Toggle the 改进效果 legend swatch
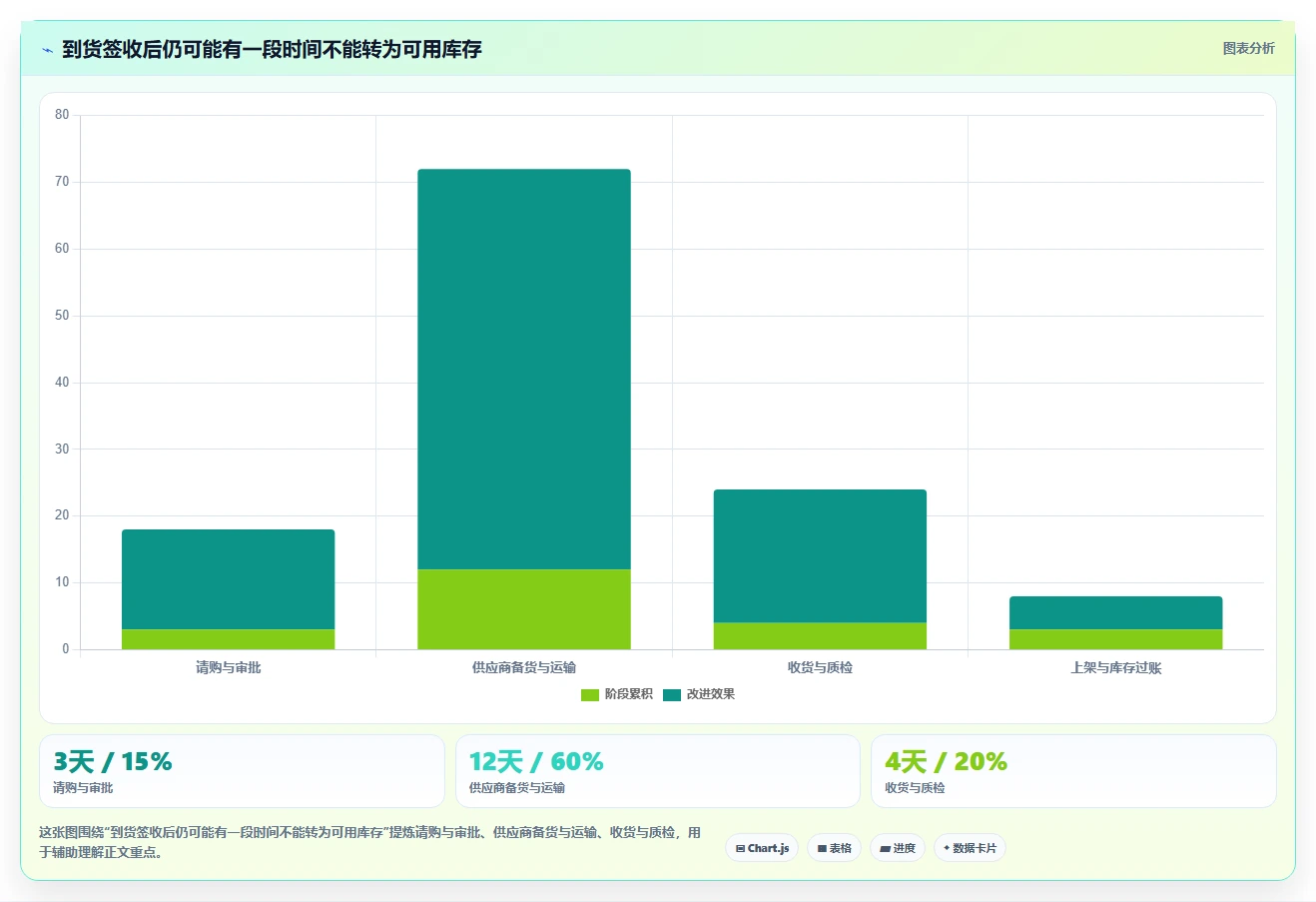The image size is (1316, 902). (672, 694)
